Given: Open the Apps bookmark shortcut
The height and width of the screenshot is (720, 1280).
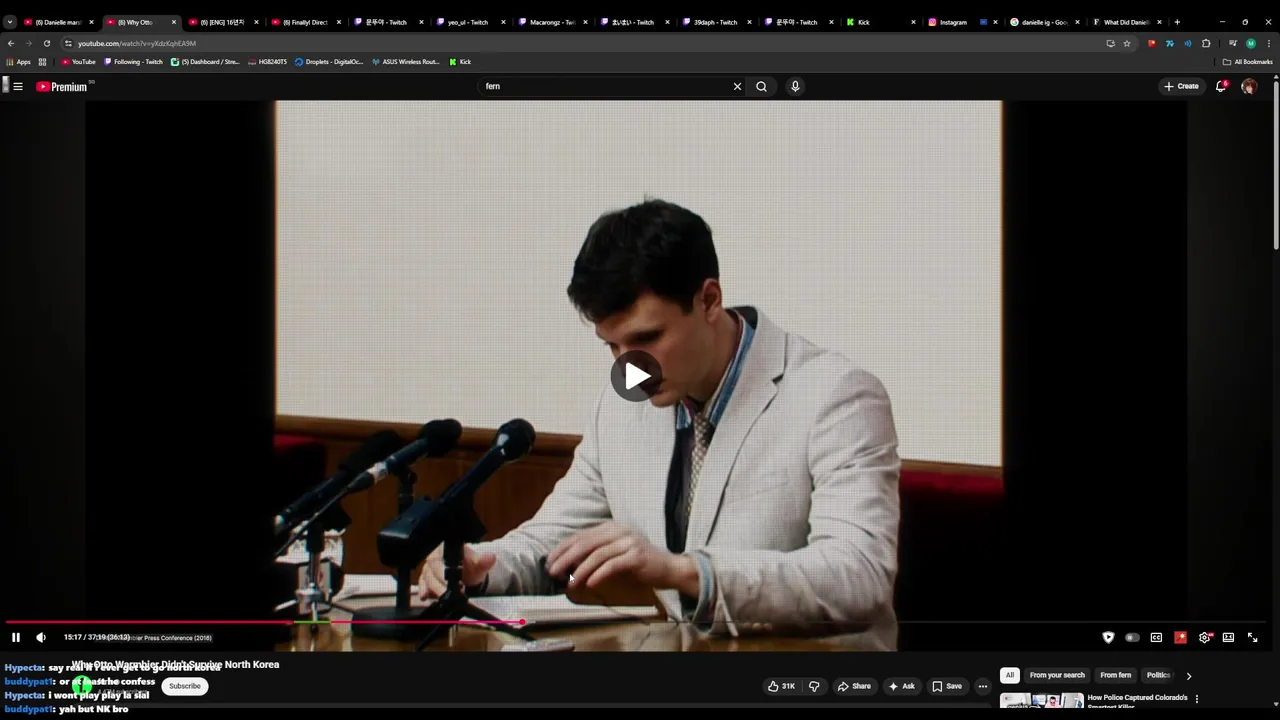Looking at the screenshot, I should 19,62.
